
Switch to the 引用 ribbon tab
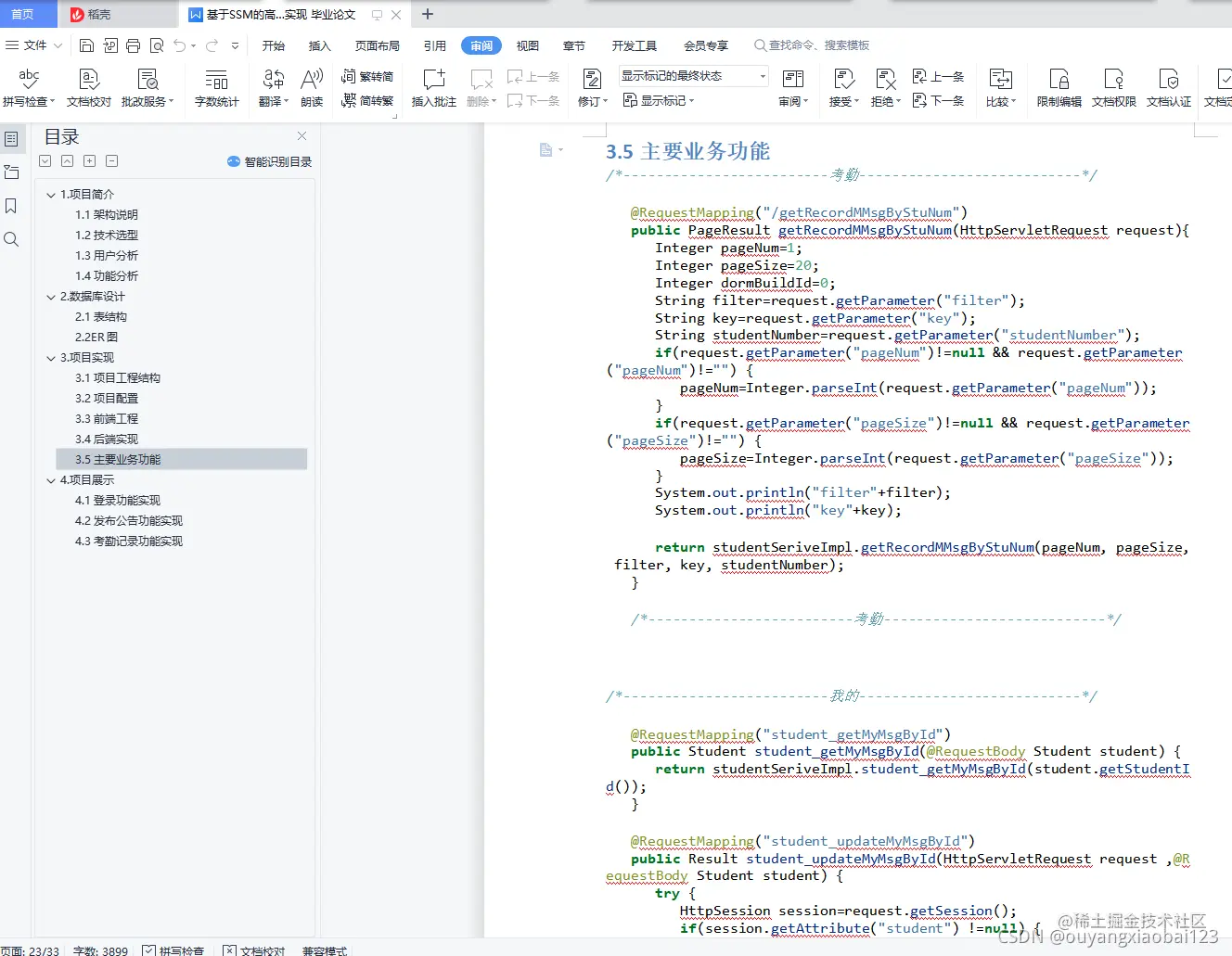tap(434, 45)
